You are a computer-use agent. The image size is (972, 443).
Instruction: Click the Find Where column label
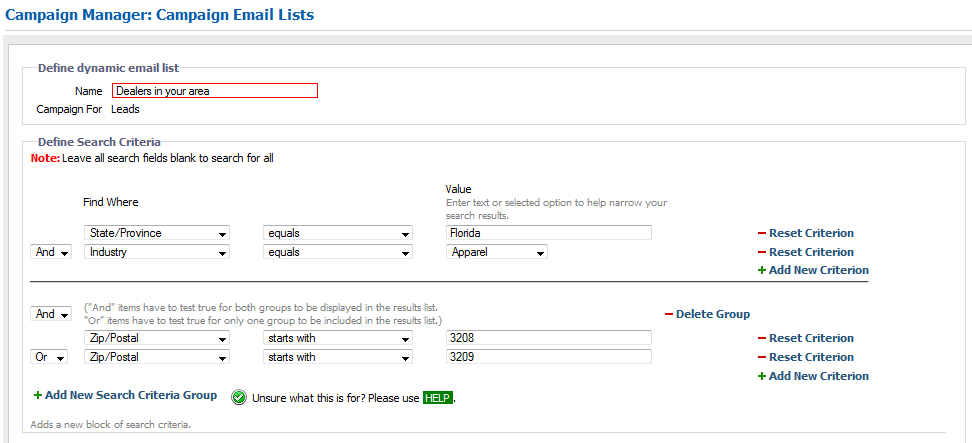click(111, 202)
